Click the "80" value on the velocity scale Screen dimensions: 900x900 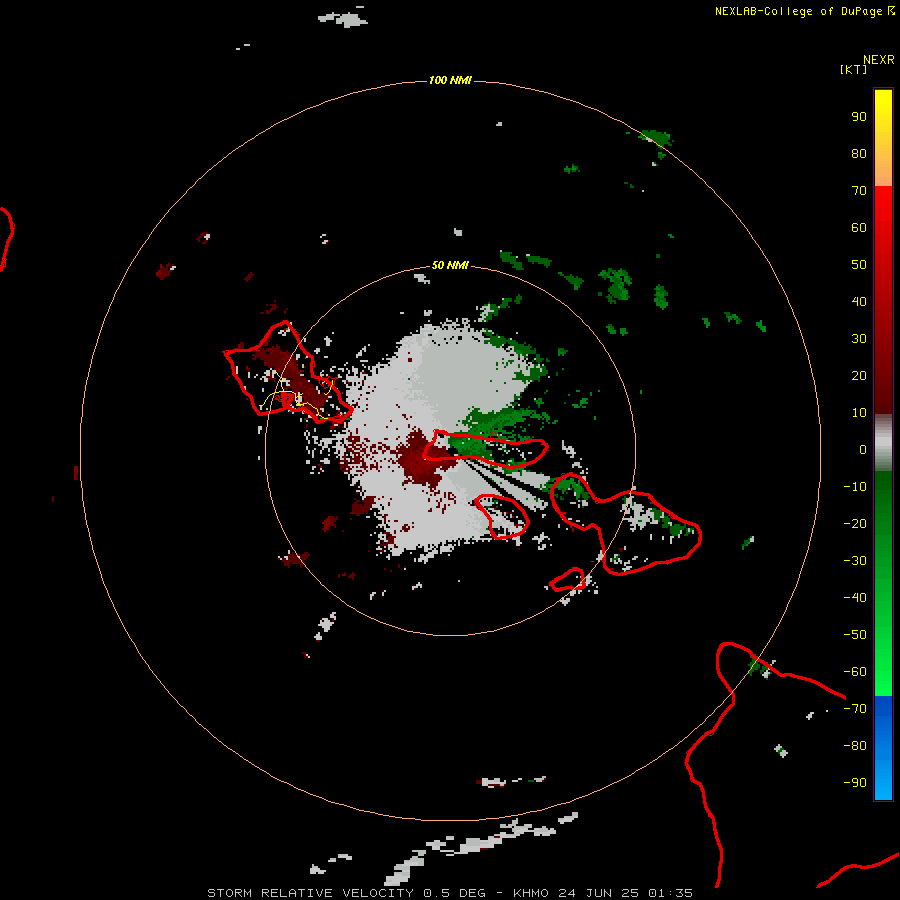[859, 154]
